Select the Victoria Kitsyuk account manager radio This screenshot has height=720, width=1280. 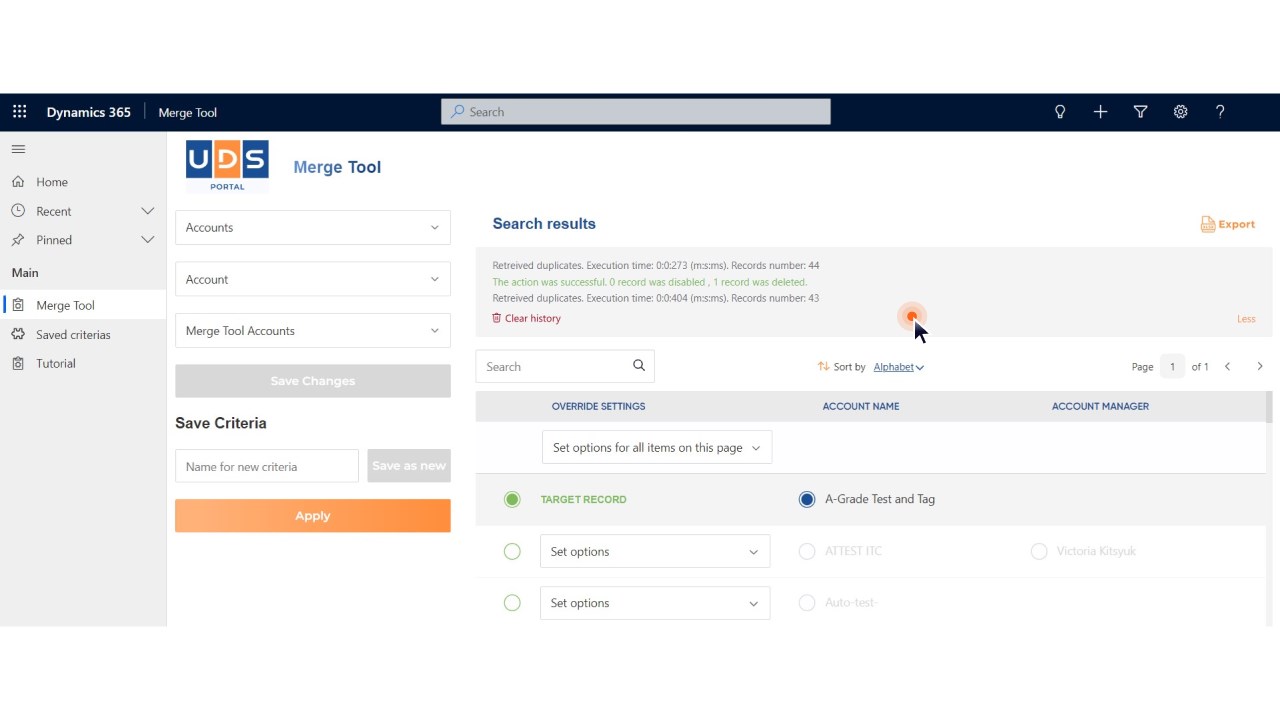click(x=1039, y=551)
